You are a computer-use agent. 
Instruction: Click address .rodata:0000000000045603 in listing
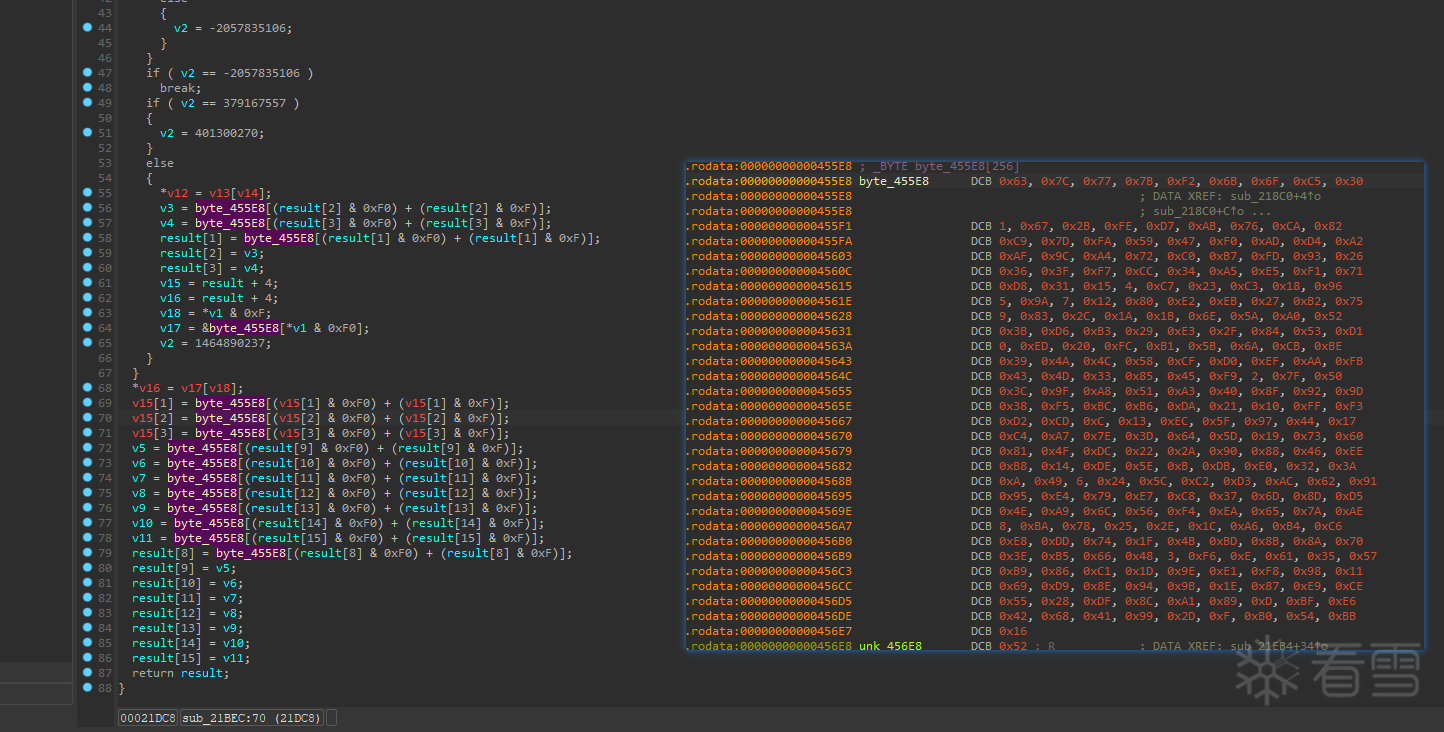pos(769,256)
